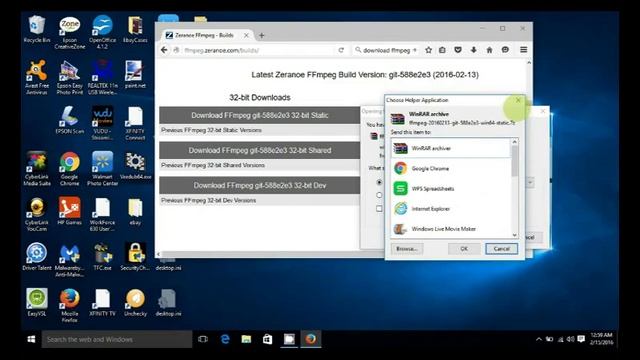Close the Zeranoe FFmpeg tab
This screenshot has height=360, width=640.
click(x=246, y=36)
